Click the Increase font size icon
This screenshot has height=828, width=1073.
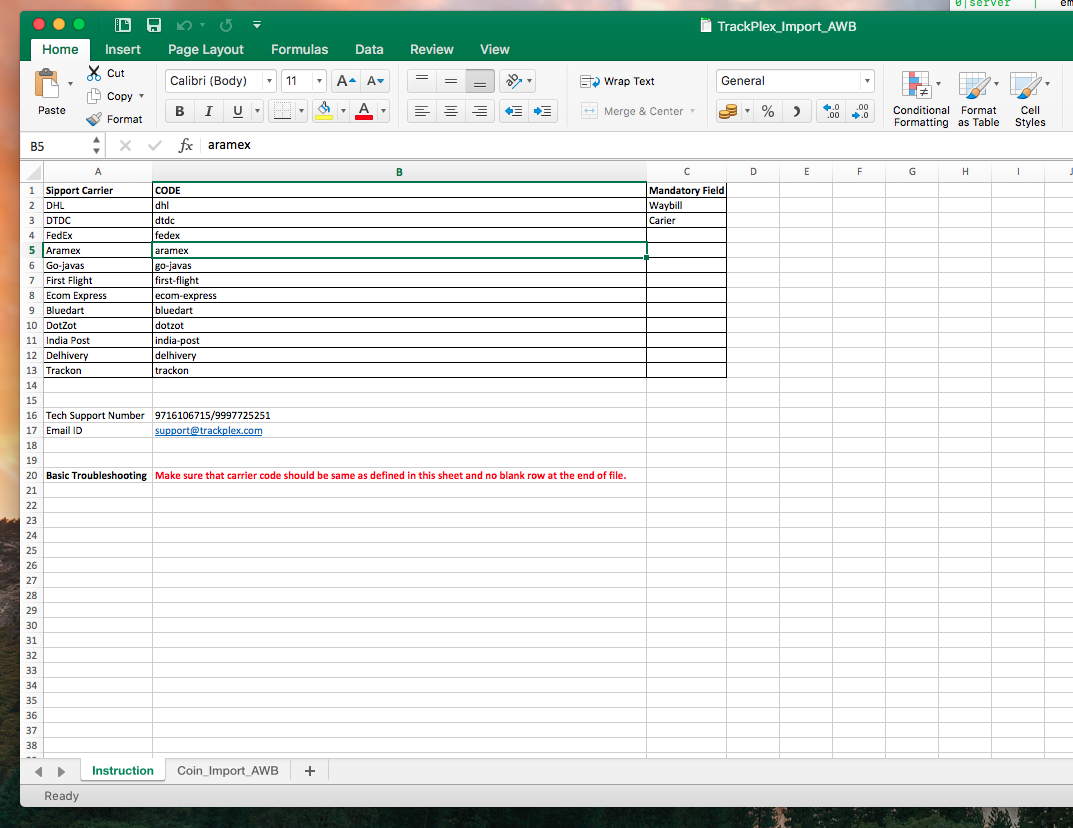[x=346, y=81]
